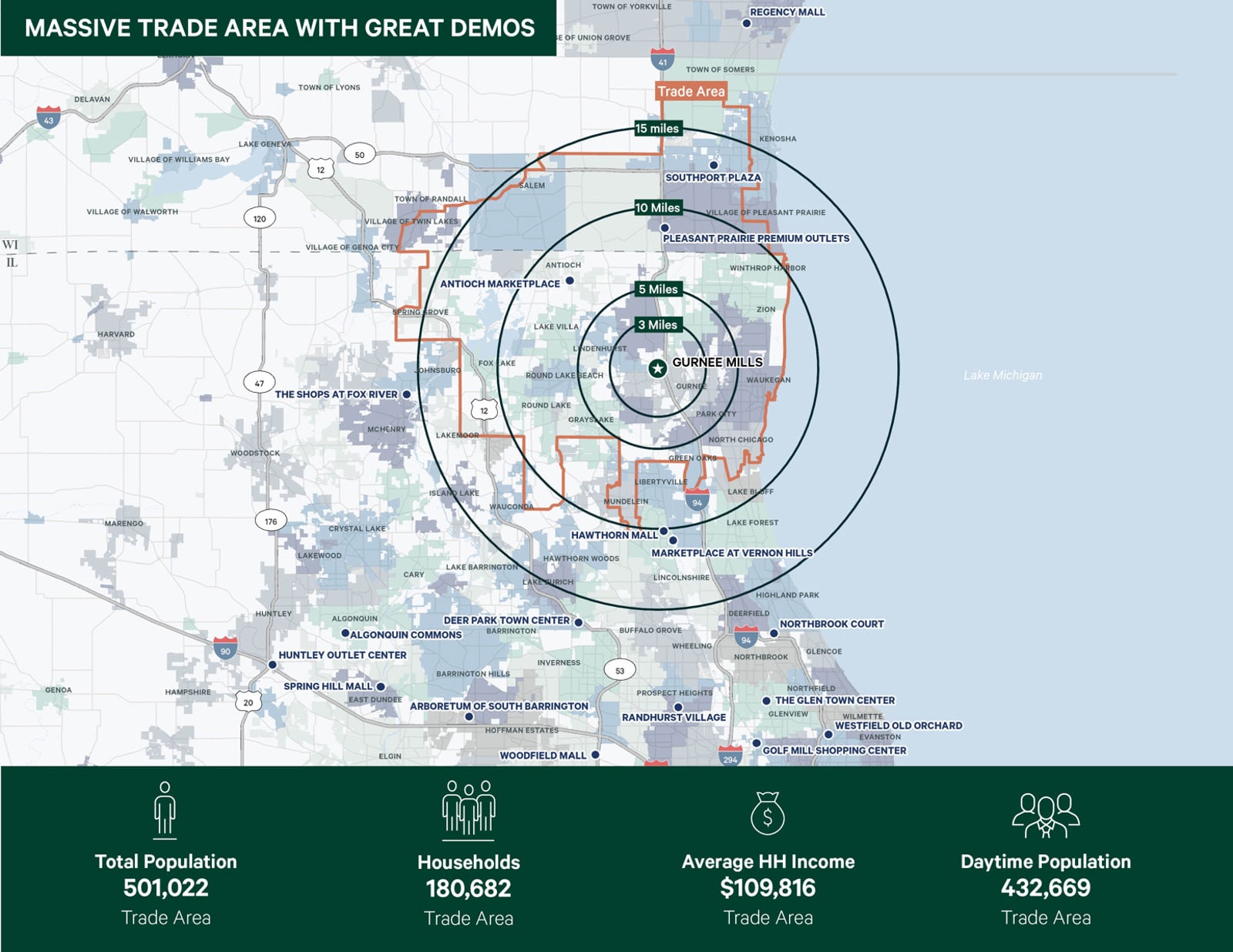Screen dimensions: 1233x952
Task: Click the Woodfield Mall location dot
Action: pyautogui.click(x=595, y=755)
